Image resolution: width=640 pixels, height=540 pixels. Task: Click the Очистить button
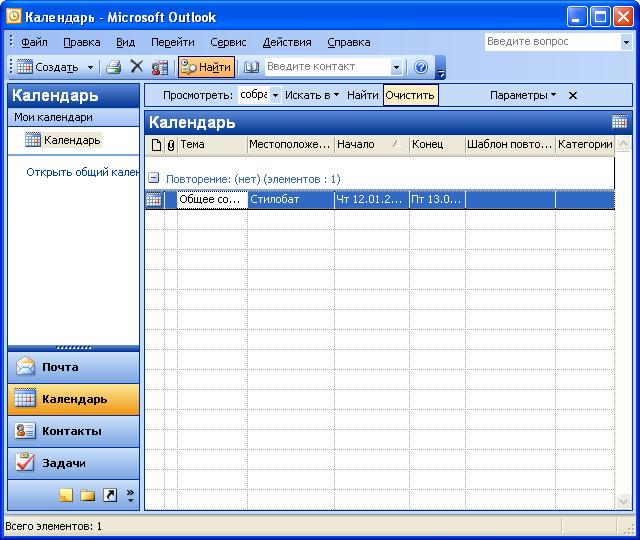click(x=410, y=95)
